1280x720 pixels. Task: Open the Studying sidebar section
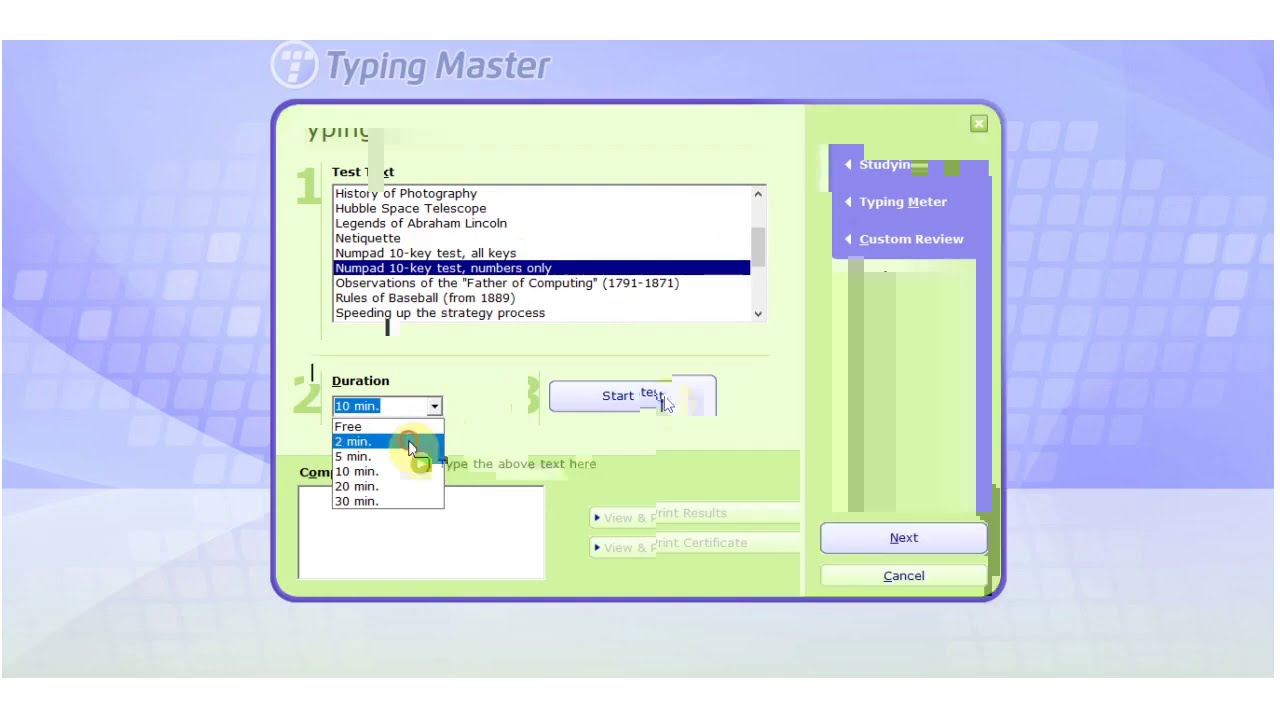click(x=885, y=164)
